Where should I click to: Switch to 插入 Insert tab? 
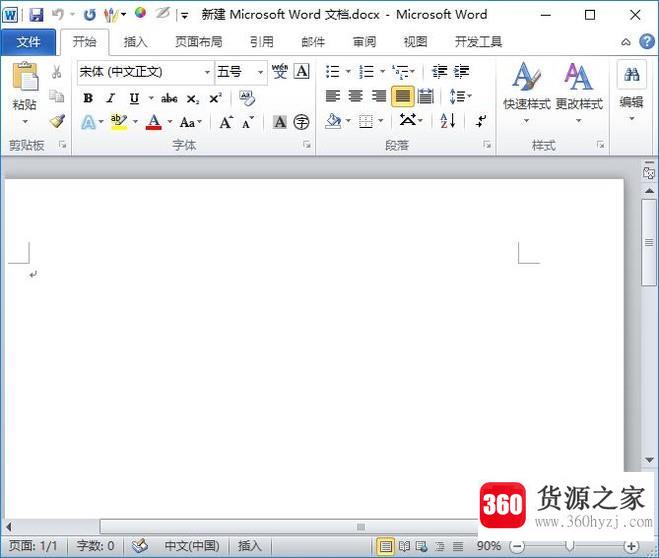[x=135, y=42]
